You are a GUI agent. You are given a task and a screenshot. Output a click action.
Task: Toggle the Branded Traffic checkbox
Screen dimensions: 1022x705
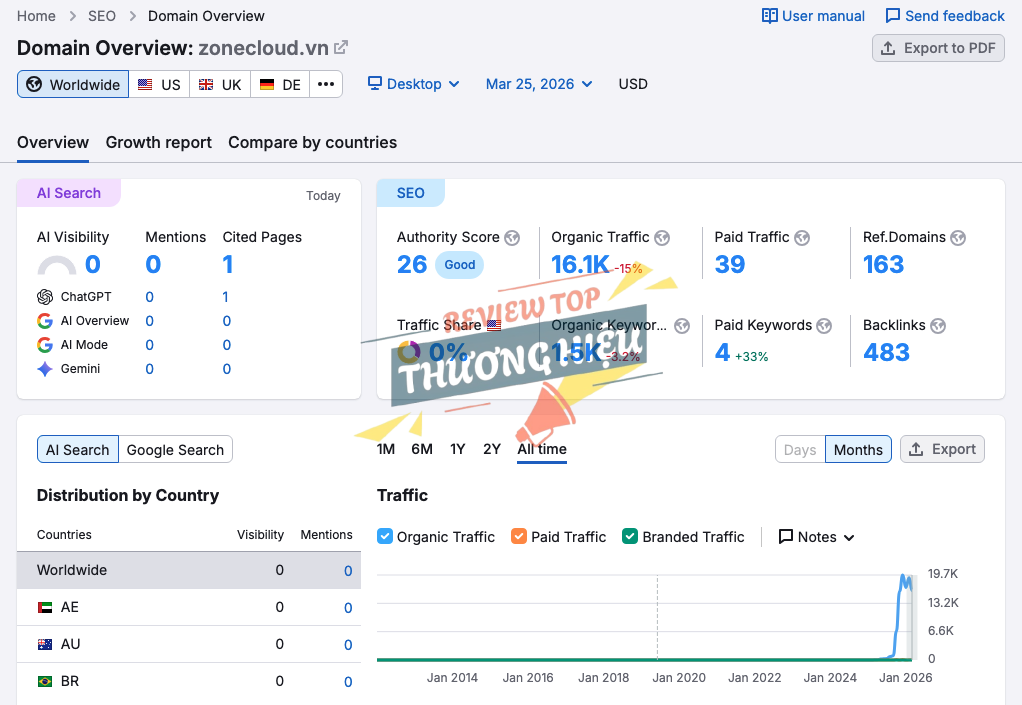coord(629,536)
